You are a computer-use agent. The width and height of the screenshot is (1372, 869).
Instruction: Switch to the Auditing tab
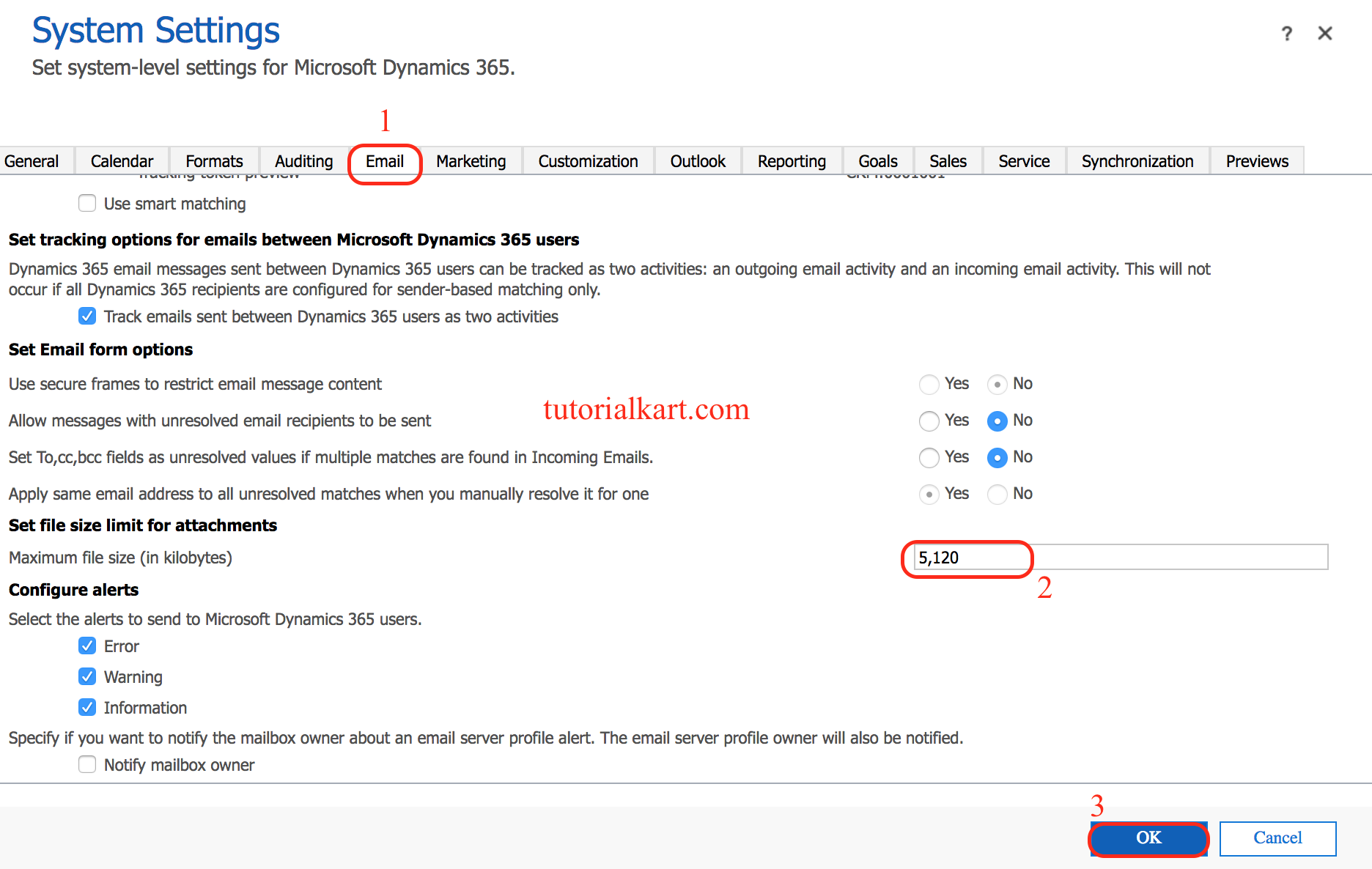coord(303,160)
